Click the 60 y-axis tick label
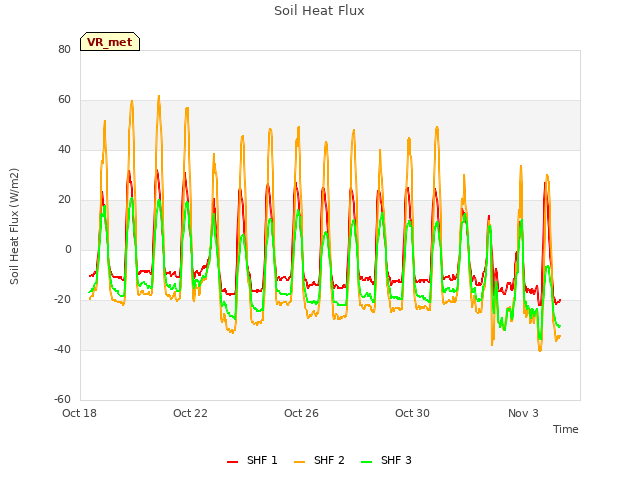640x480 pixels. (64, 100)
